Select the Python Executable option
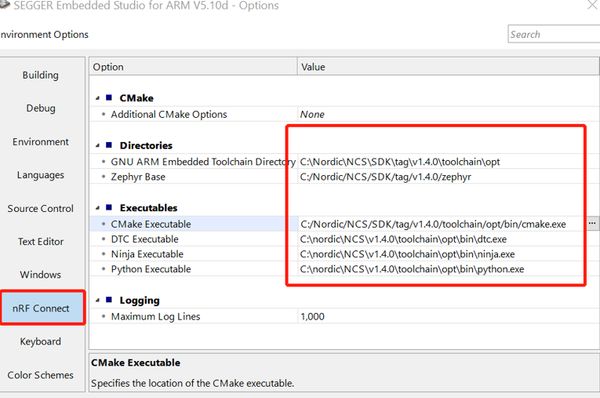The height and width of the screenshot is (398, 600). tap(151, 269)
